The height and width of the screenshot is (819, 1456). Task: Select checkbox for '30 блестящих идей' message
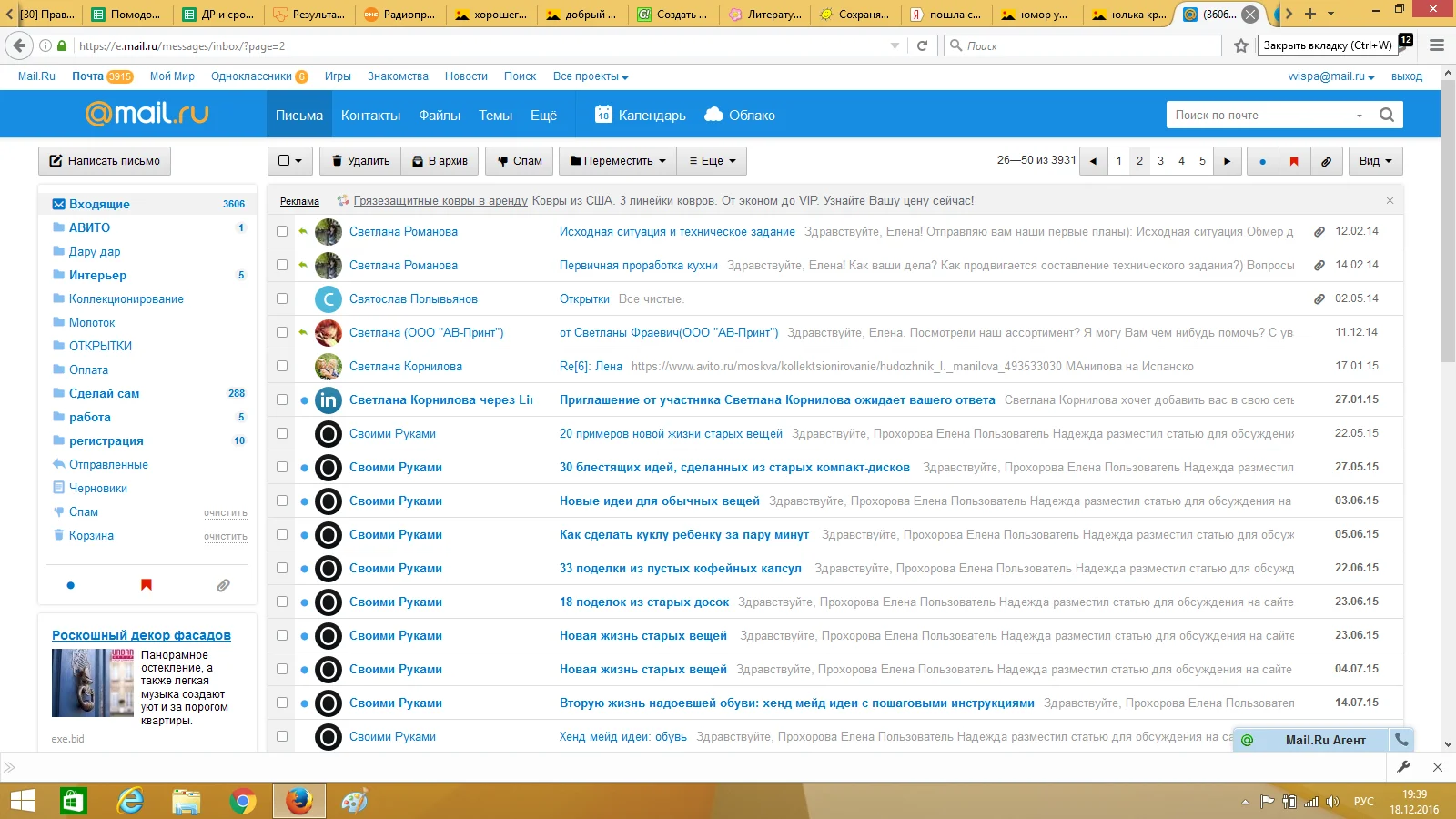coord(282,467)
